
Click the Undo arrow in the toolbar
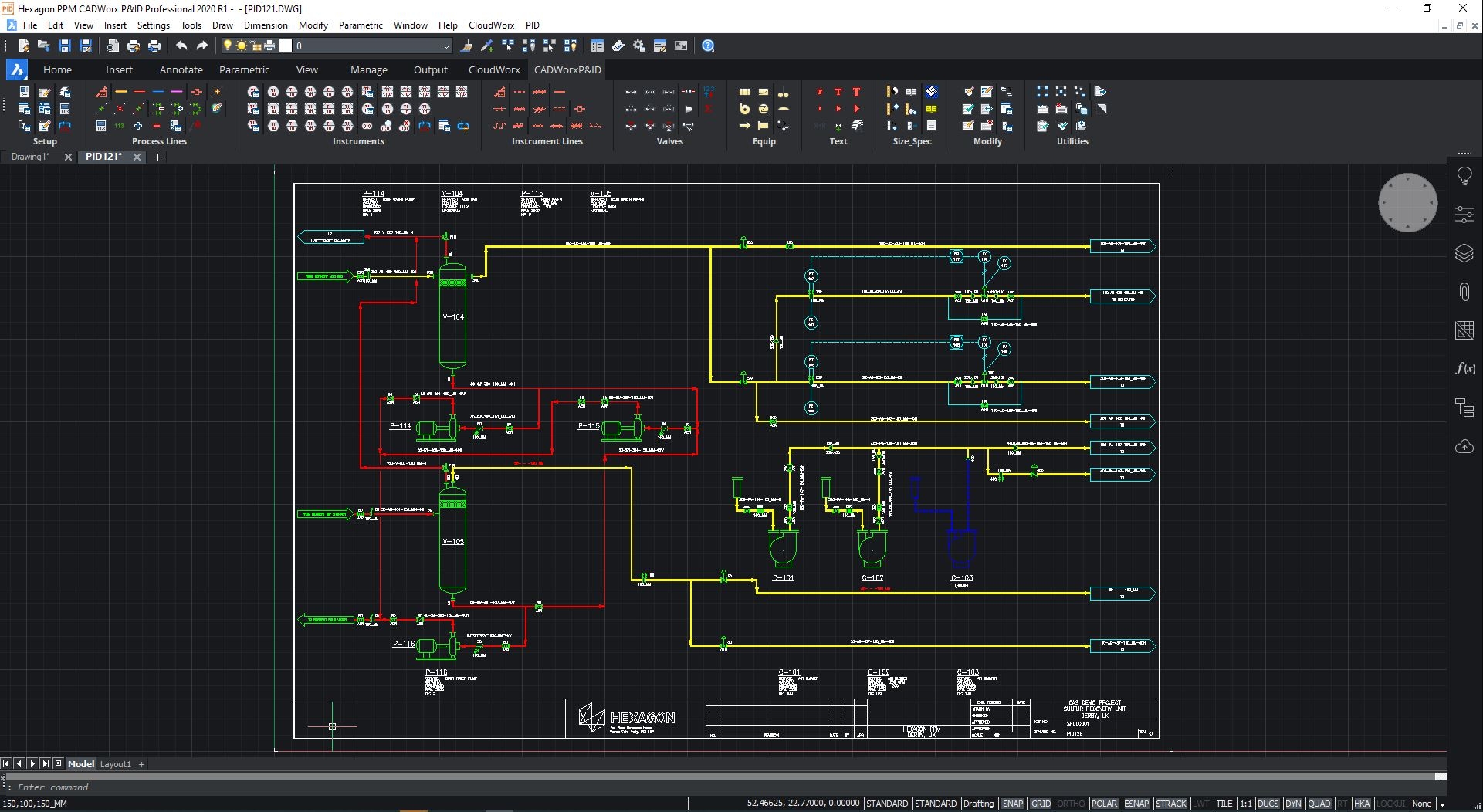(x=181, y=46)
